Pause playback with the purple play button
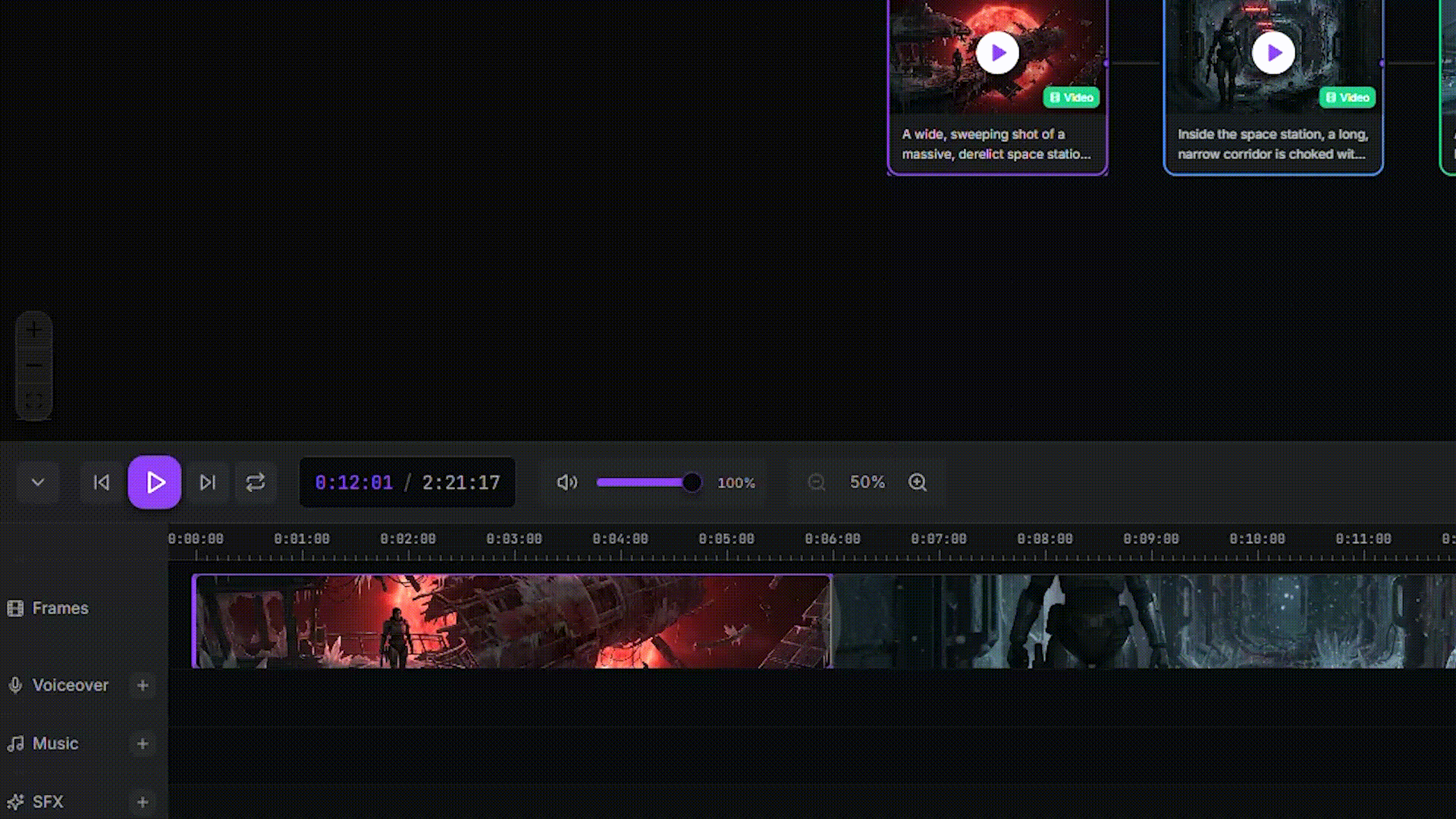Screen dimensions: 1456x819 155,482
